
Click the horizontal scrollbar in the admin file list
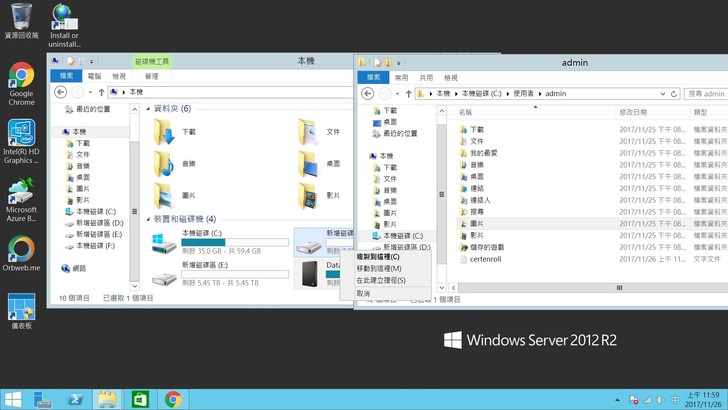coord(618,288)
